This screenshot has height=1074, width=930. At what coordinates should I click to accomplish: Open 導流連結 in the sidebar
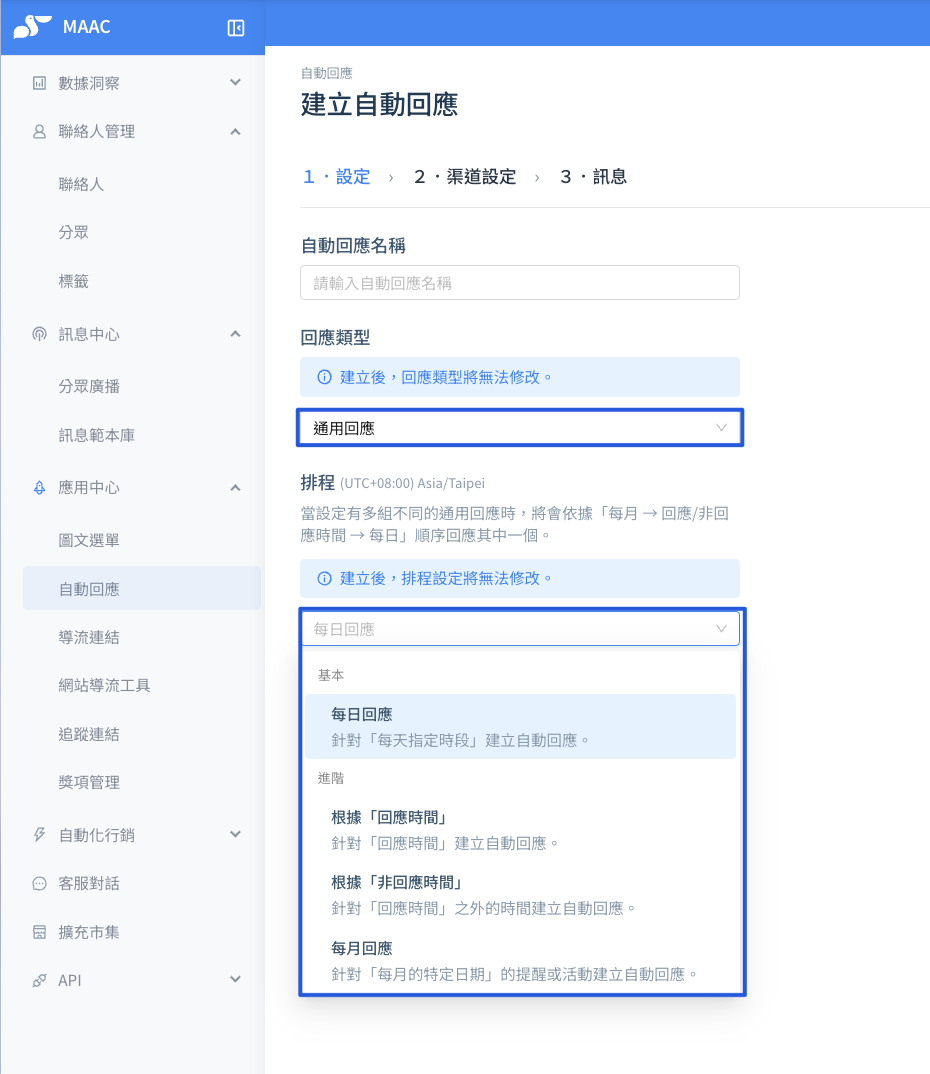pyautogui.click(x=89, y=637)
